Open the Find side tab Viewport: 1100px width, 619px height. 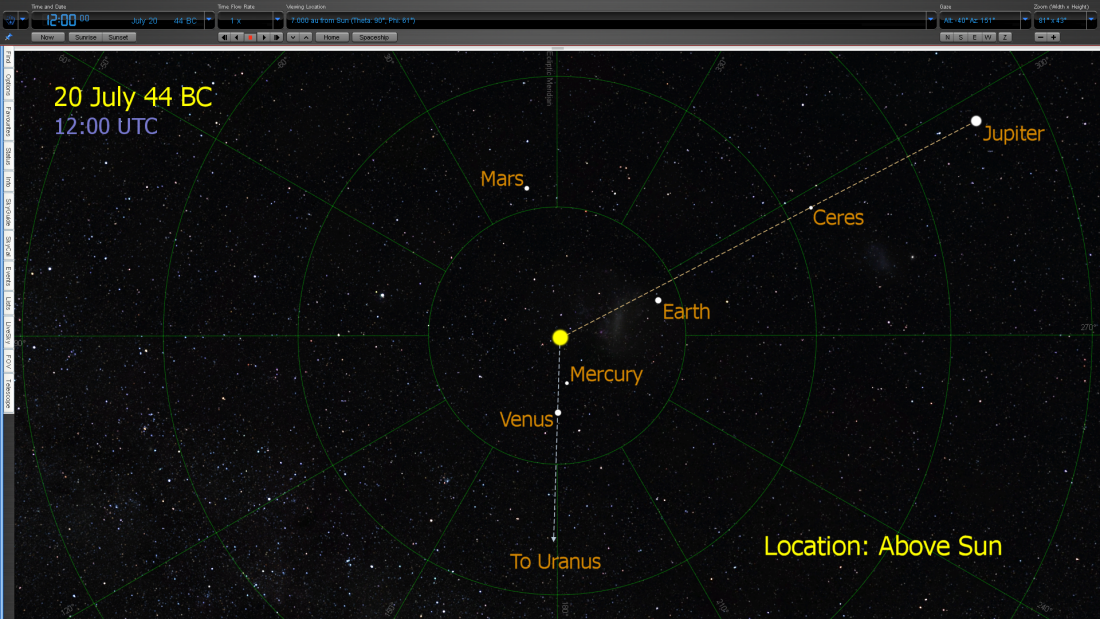point(8,58)
